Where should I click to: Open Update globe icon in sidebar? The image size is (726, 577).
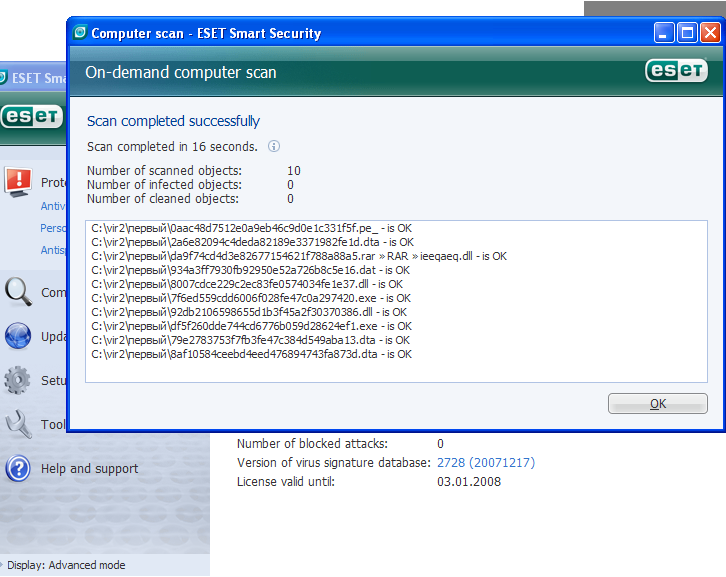coord(18,336)
